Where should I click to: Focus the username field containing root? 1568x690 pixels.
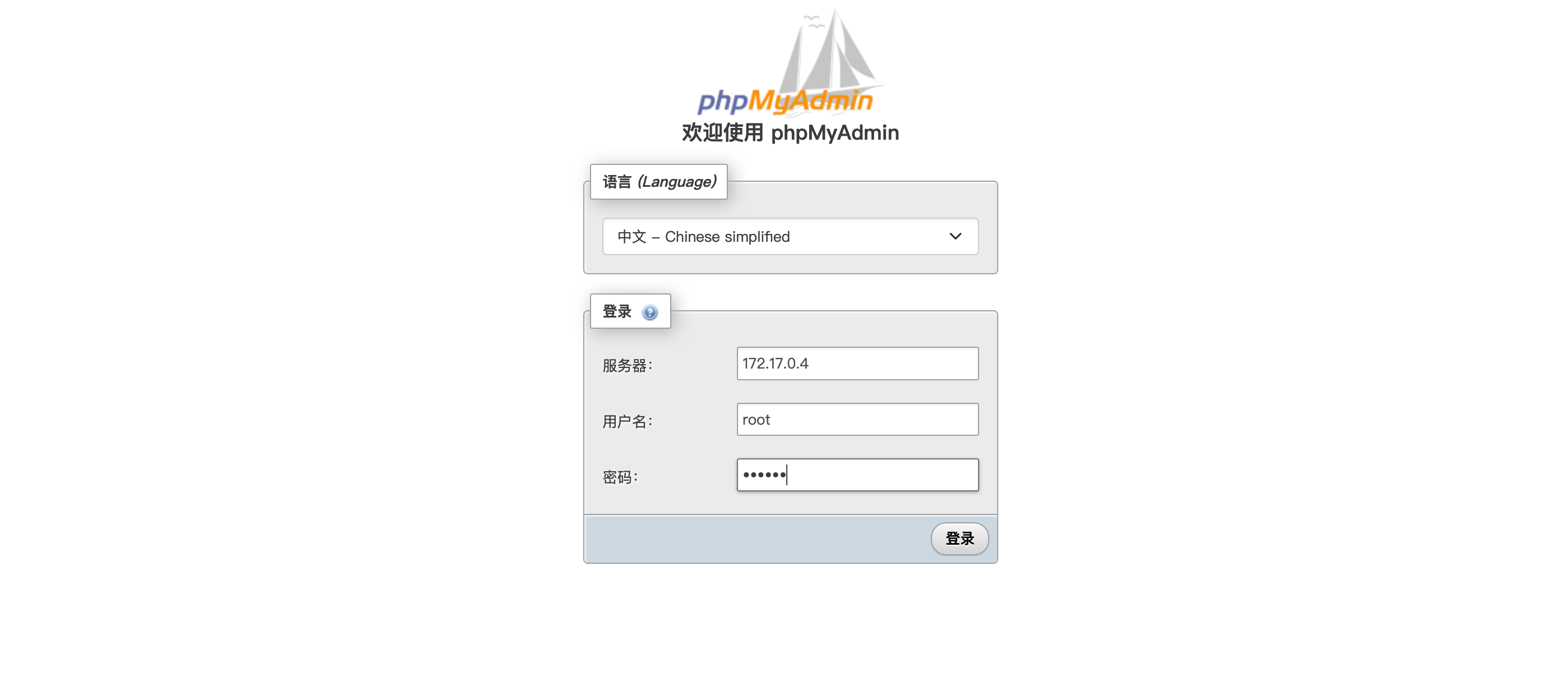[857, 420]
